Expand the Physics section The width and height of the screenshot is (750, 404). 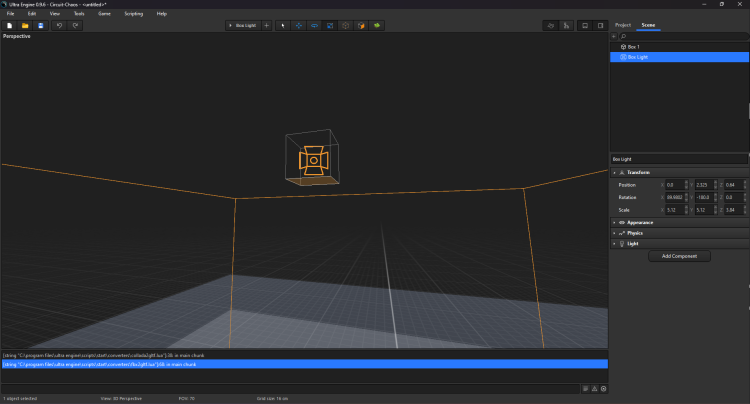634,233
